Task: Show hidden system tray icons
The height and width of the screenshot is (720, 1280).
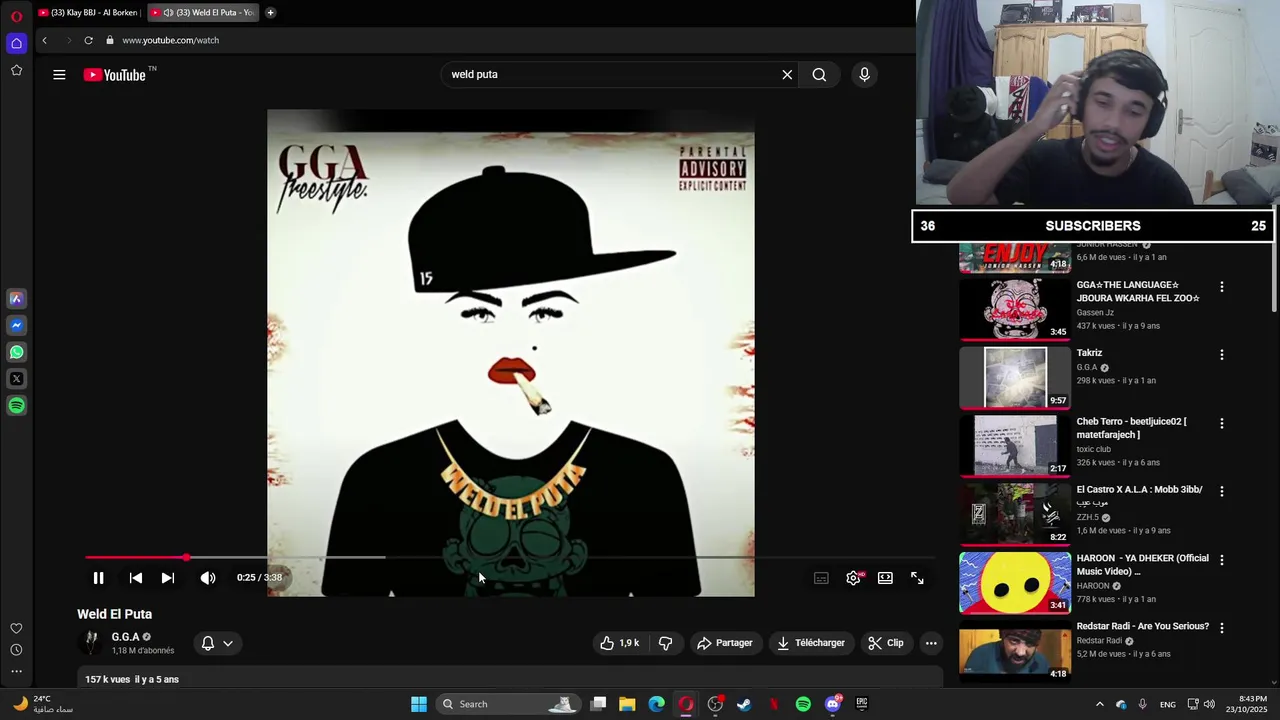Action: coord(1099,704)
